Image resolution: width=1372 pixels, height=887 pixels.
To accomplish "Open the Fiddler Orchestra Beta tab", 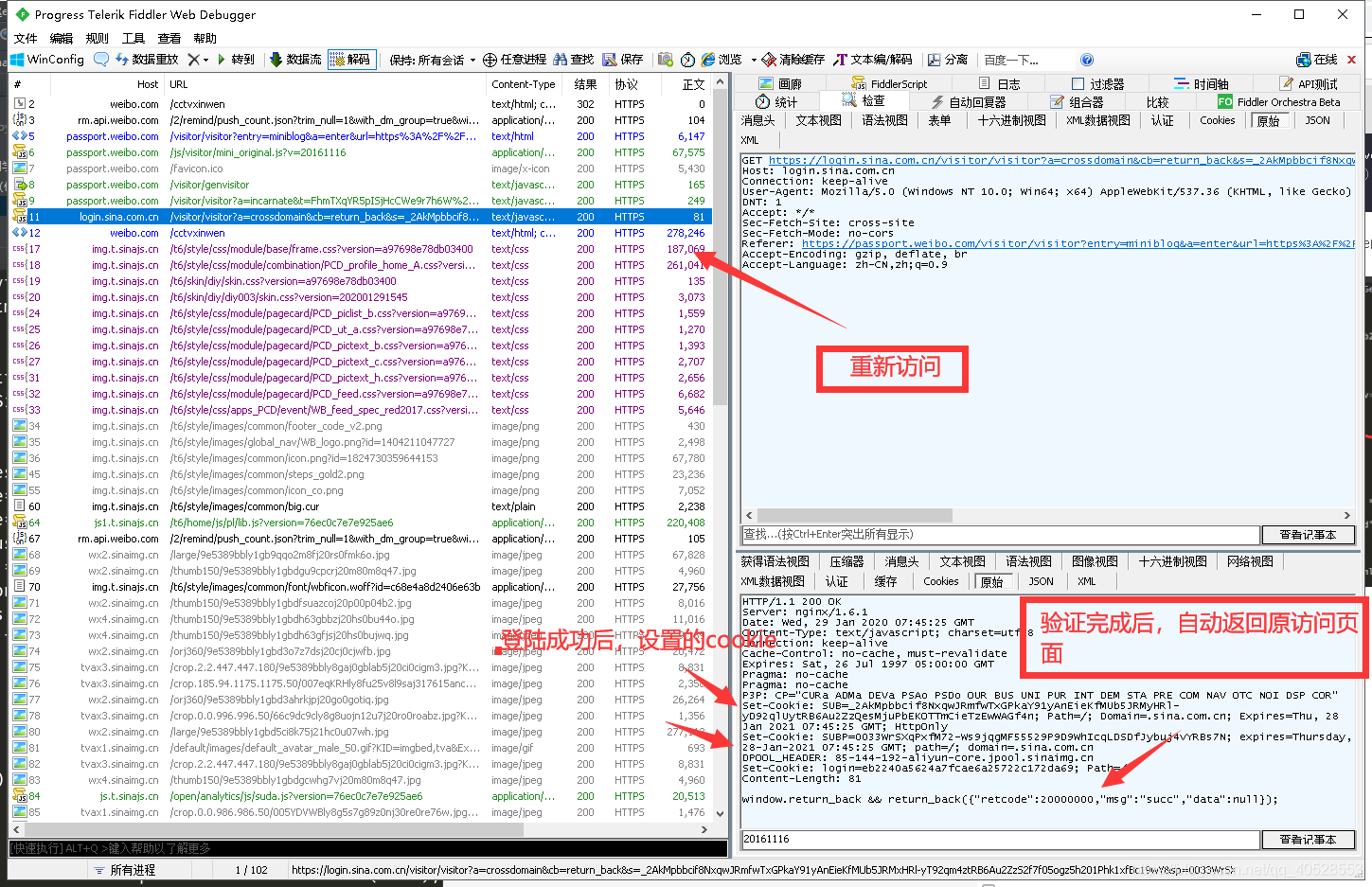I will tap(1278, 102).
